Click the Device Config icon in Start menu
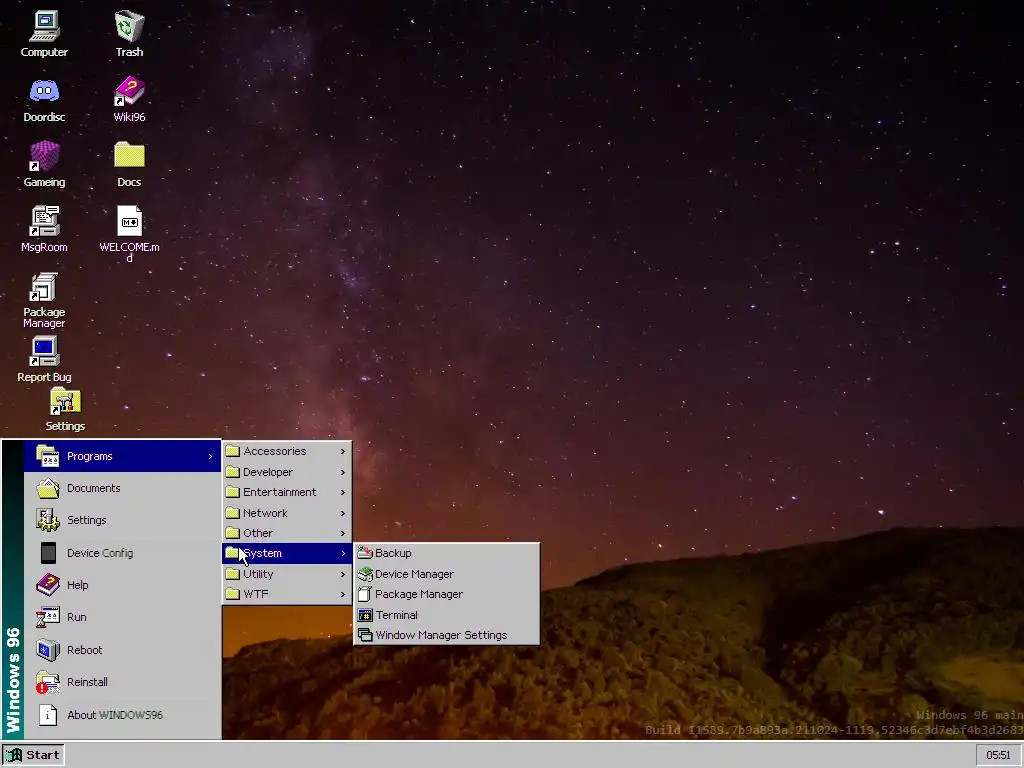This screenshot has width=1024, height=768. pyautogui.click(x=48, y=552)
